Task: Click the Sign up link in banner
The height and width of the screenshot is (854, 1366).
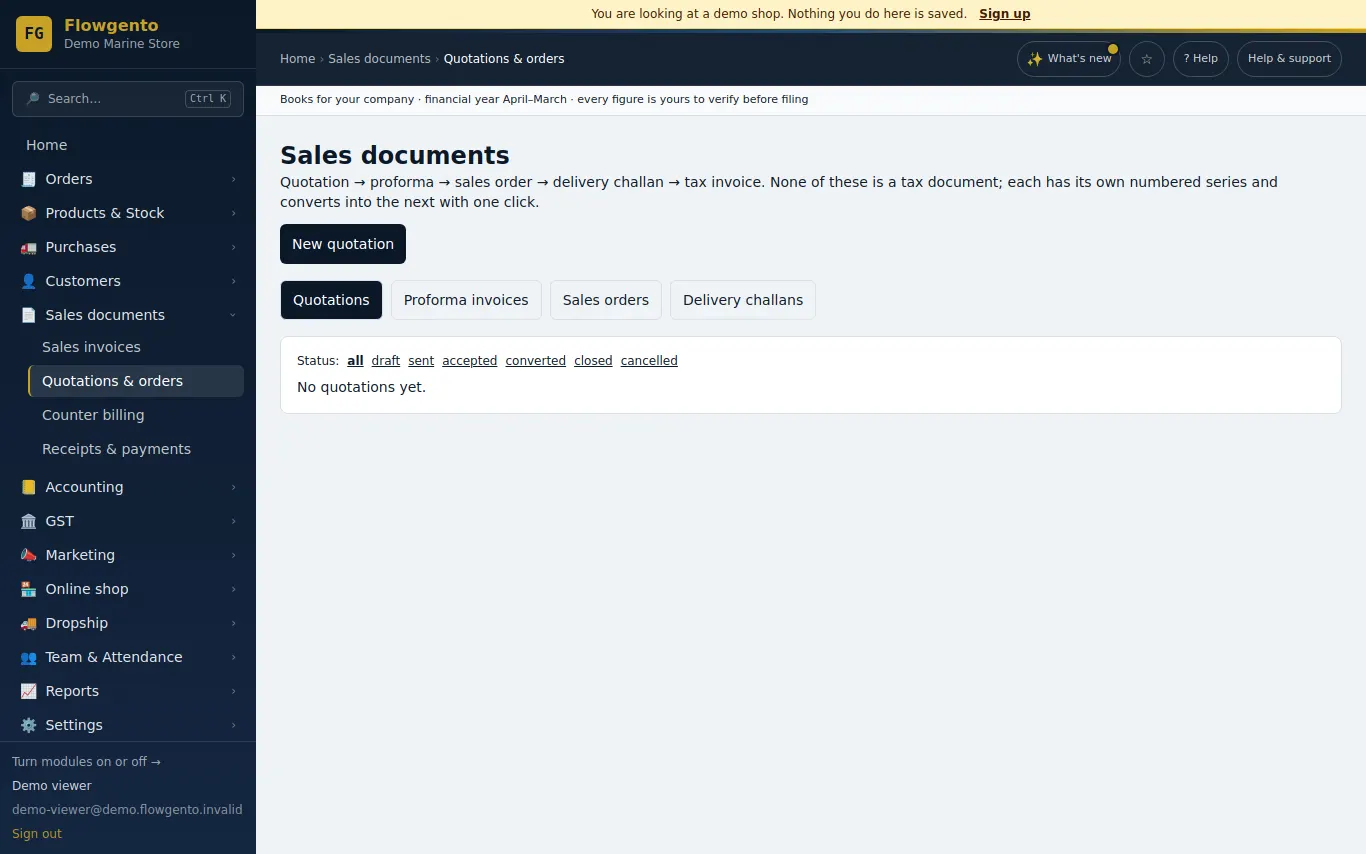Action: [x=1005, y=14]
